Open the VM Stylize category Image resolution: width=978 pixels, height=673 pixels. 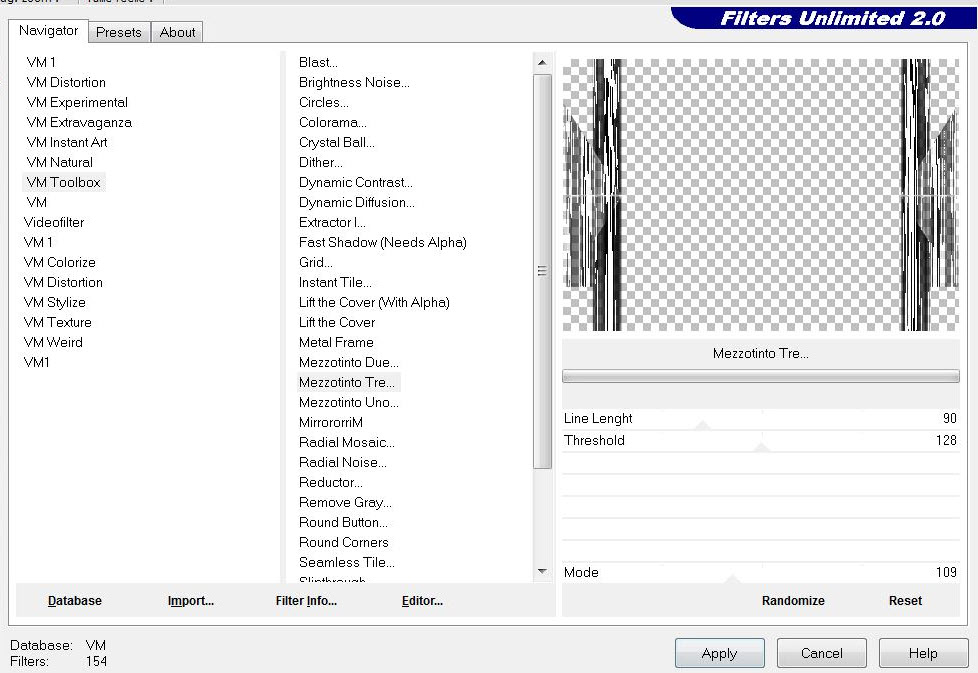point(54,302)
